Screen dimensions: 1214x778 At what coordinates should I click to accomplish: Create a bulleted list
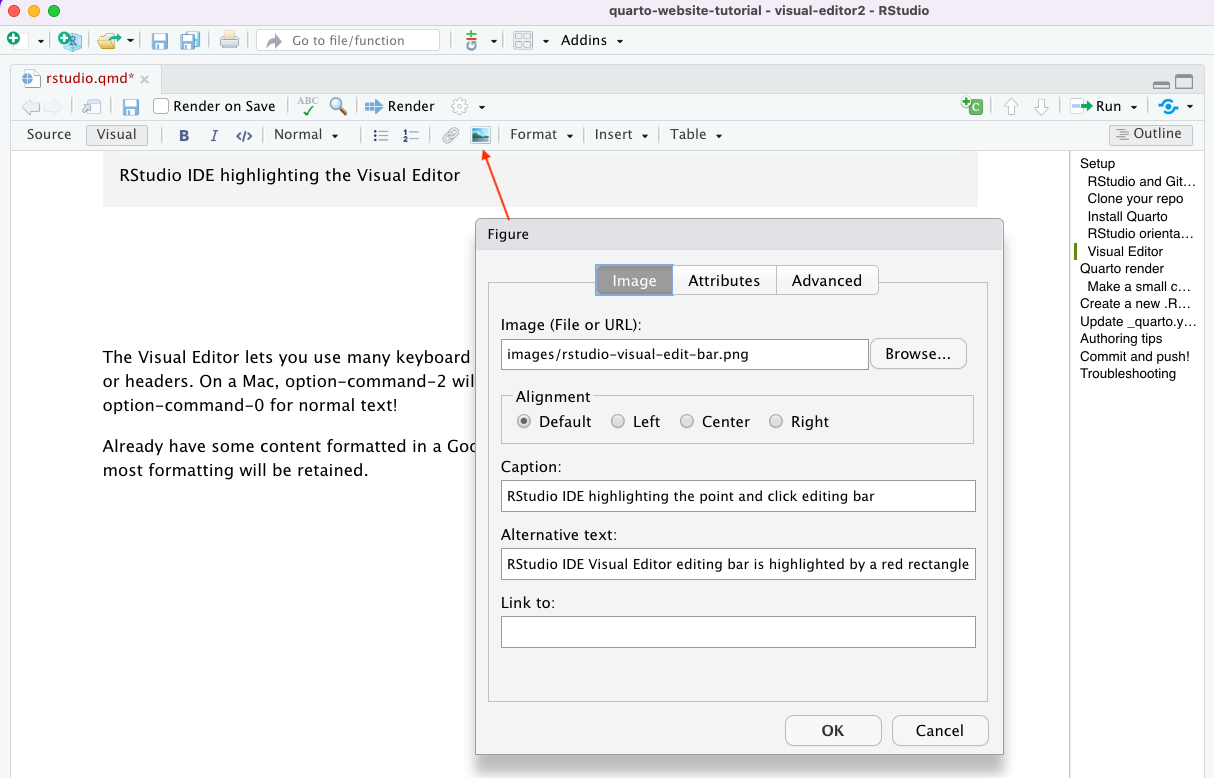pos(380,134)
